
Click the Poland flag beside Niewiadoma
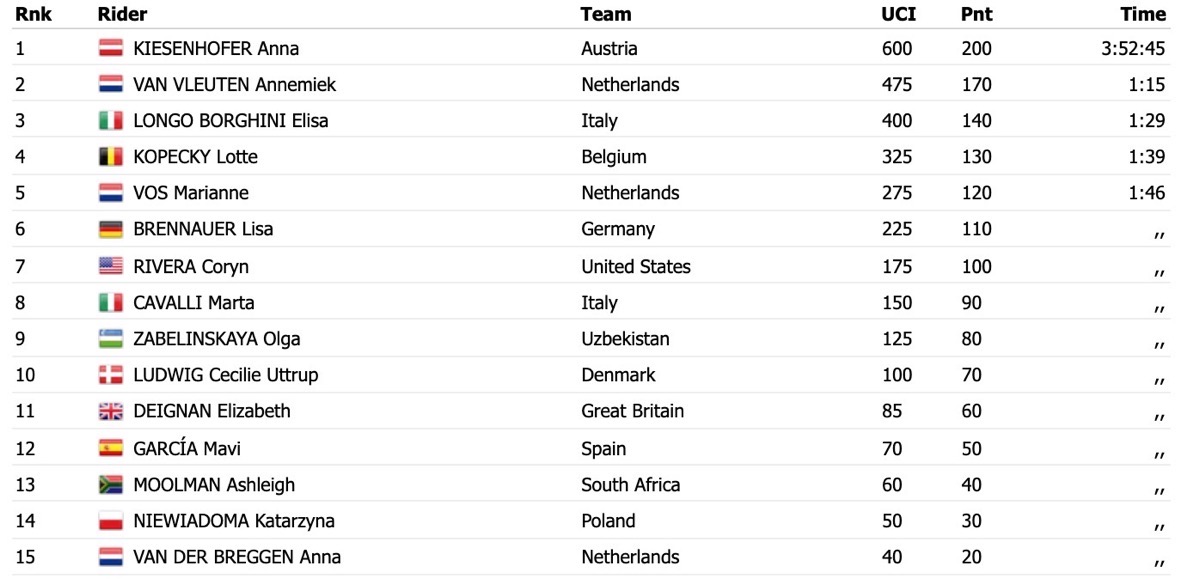(x=110, y=520)
